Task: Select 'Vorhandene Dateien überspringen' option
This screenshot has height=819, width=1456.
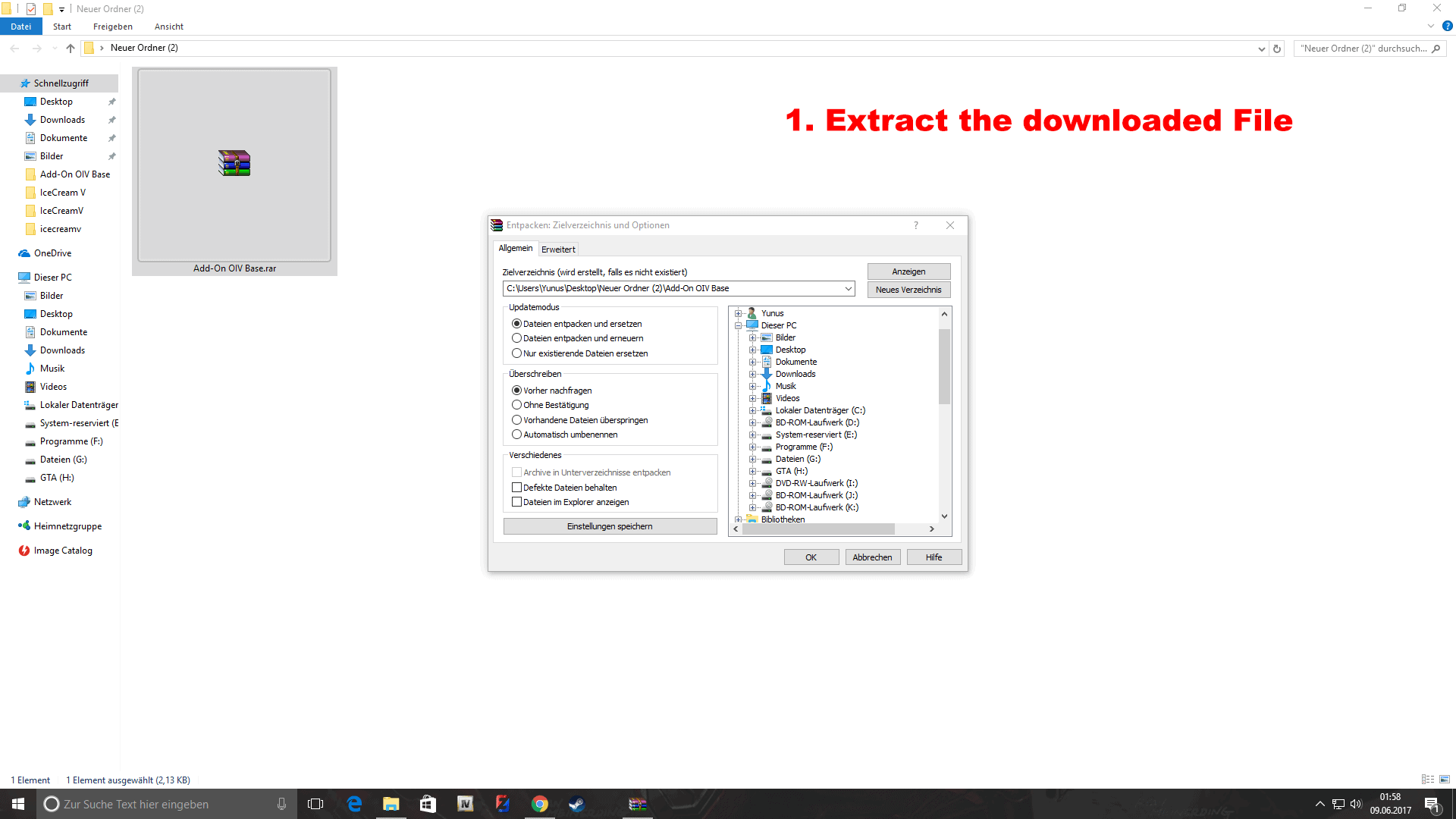Action: click(x=516, y=420)
